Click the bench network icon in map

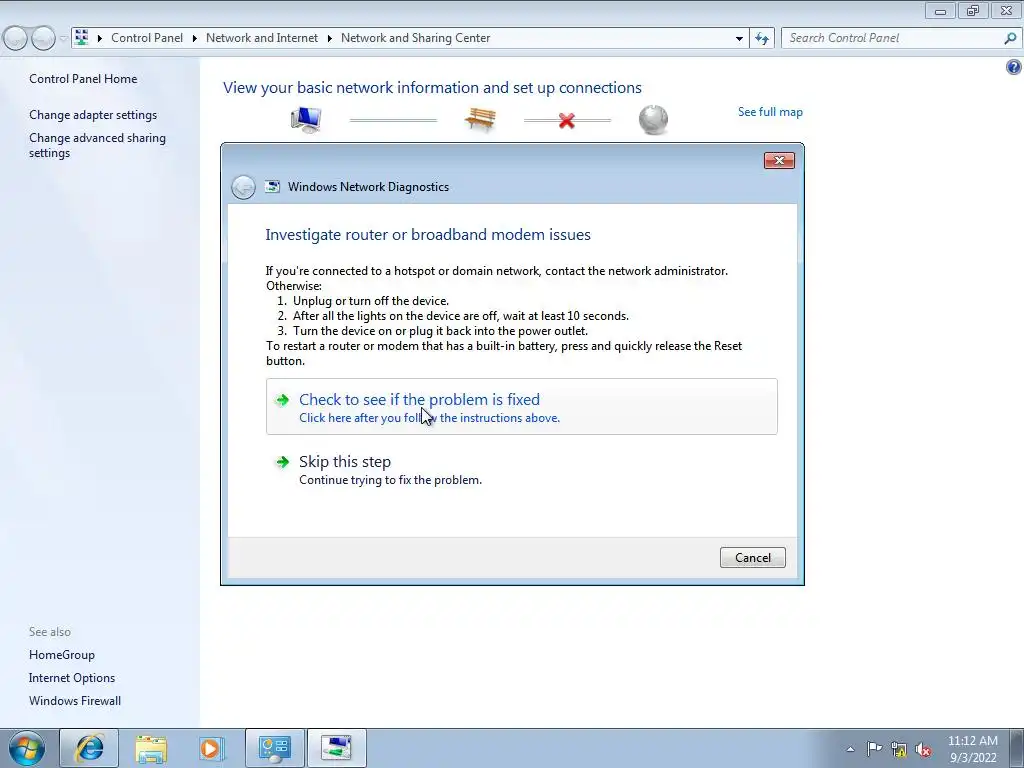coord(480,120)
